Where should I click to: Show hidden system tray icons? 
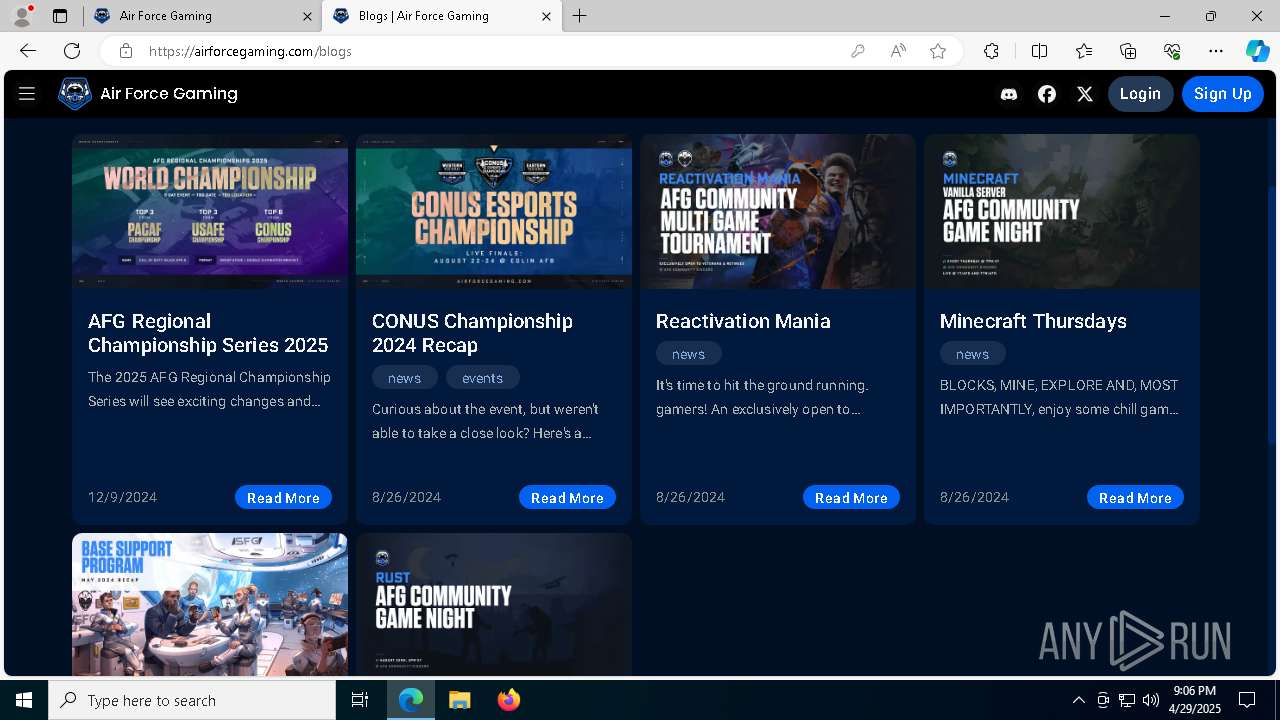(x=1078, y=700)
